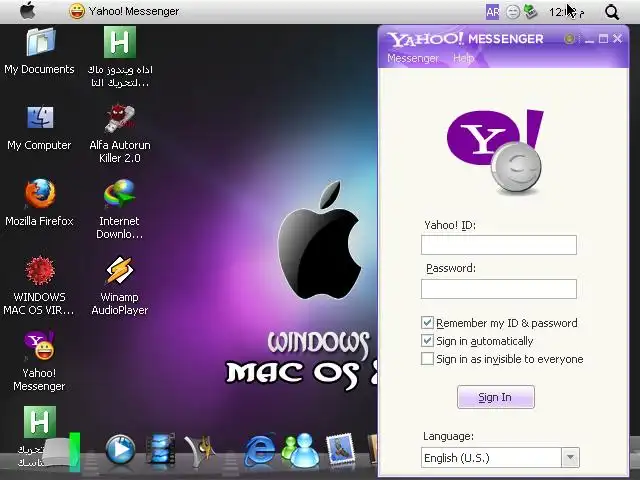Viewport: 640px width, 480px height.
Task: Expand the Language dropdown arrow
Action: (570, 458)
